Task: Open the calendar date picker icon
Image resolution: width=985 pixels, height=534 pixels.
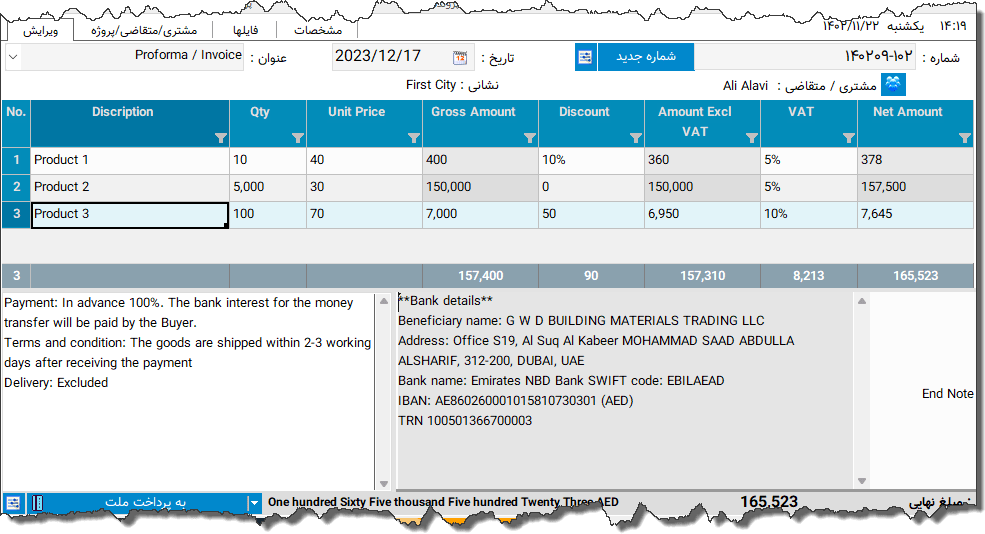Action: tap(460, 57)
